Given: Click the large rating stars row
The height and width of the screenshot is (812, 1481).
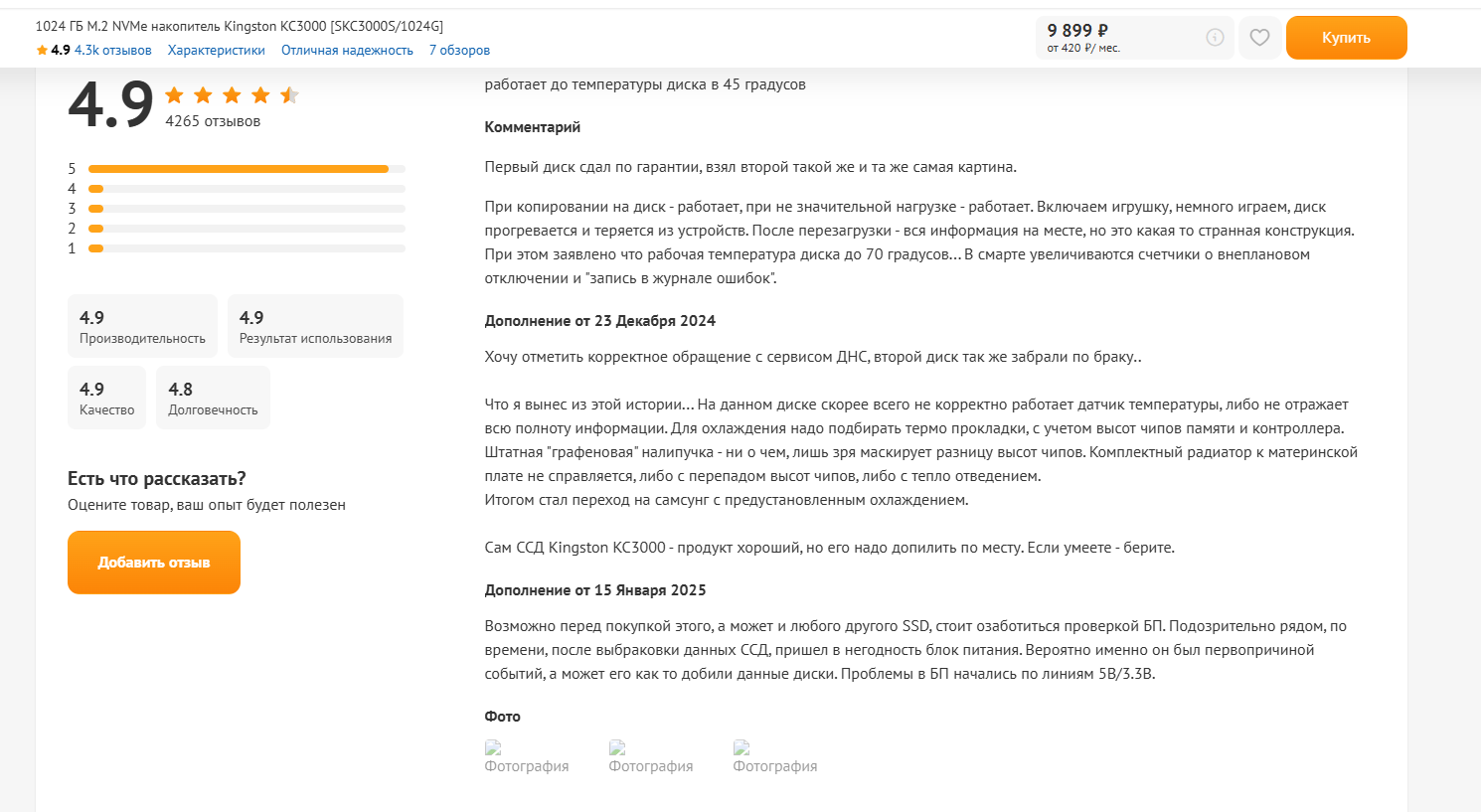Looking at the screenshot, I should point(232,95).
